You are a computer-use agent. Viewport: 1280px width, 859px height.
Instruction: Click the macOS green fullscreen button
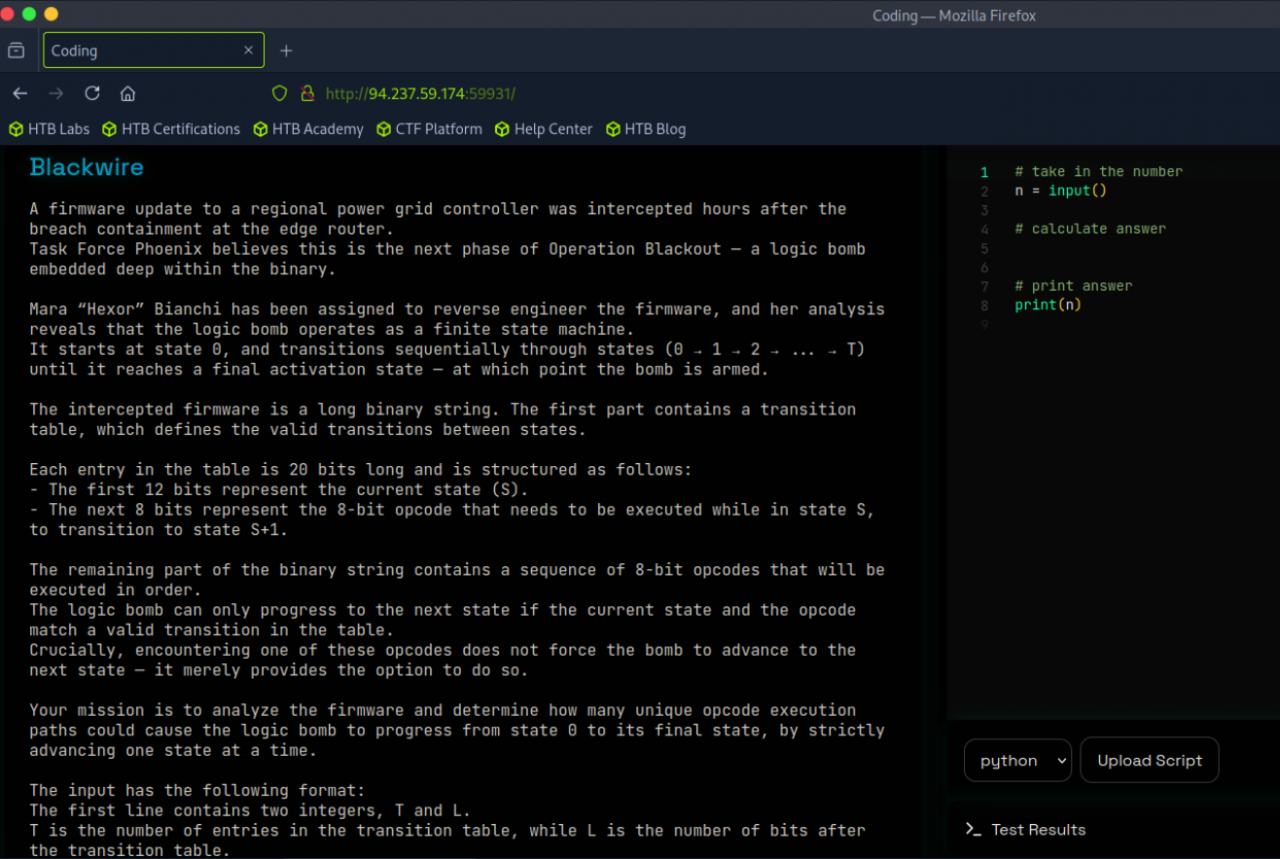[x=28, y=14]
